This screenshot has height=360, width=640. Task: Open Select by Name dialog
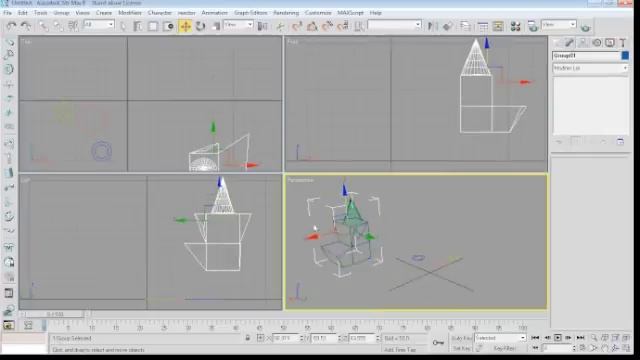[x=138, y=27]
